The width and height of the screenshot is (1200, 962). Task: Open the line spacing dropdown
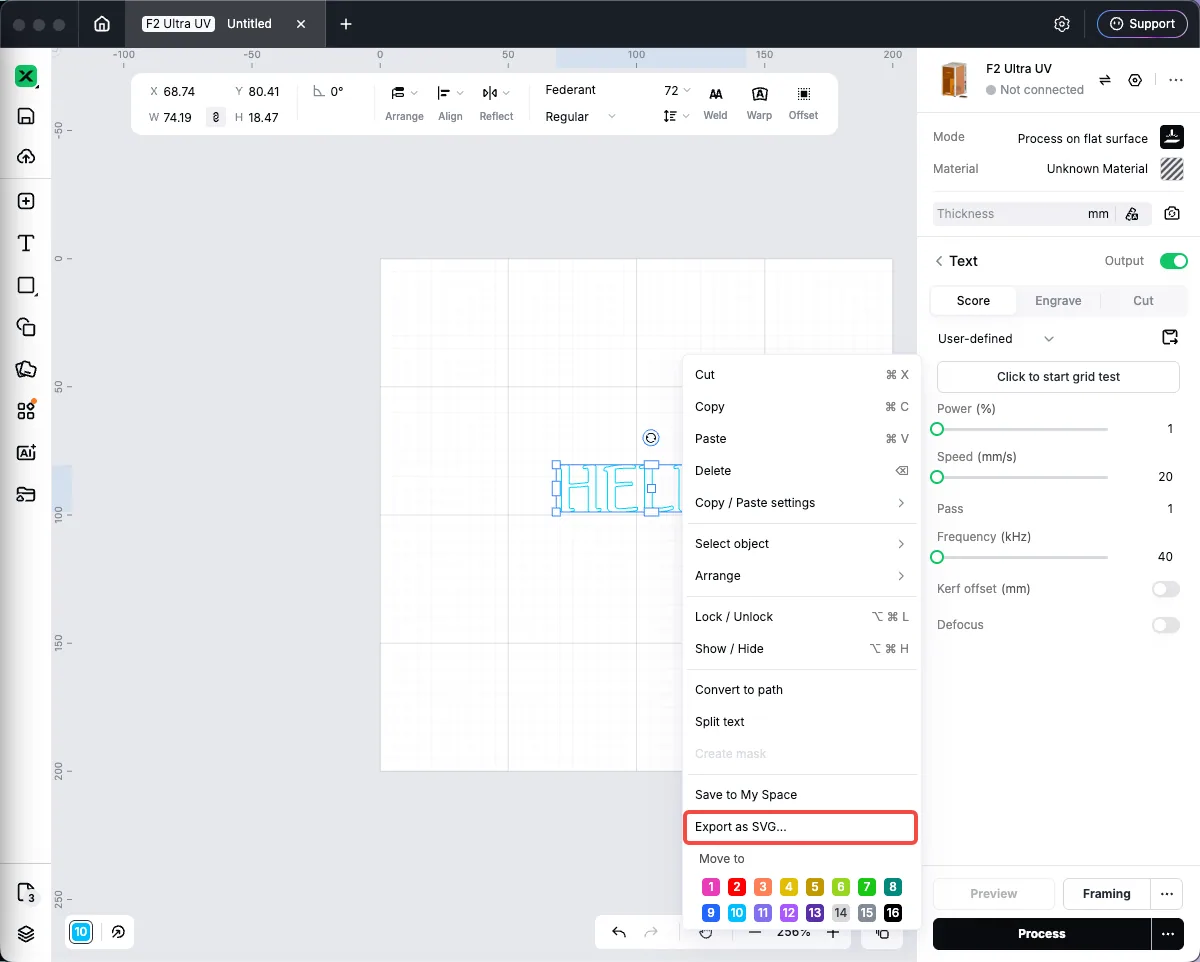pyautogui.click(x=677, y=117)
